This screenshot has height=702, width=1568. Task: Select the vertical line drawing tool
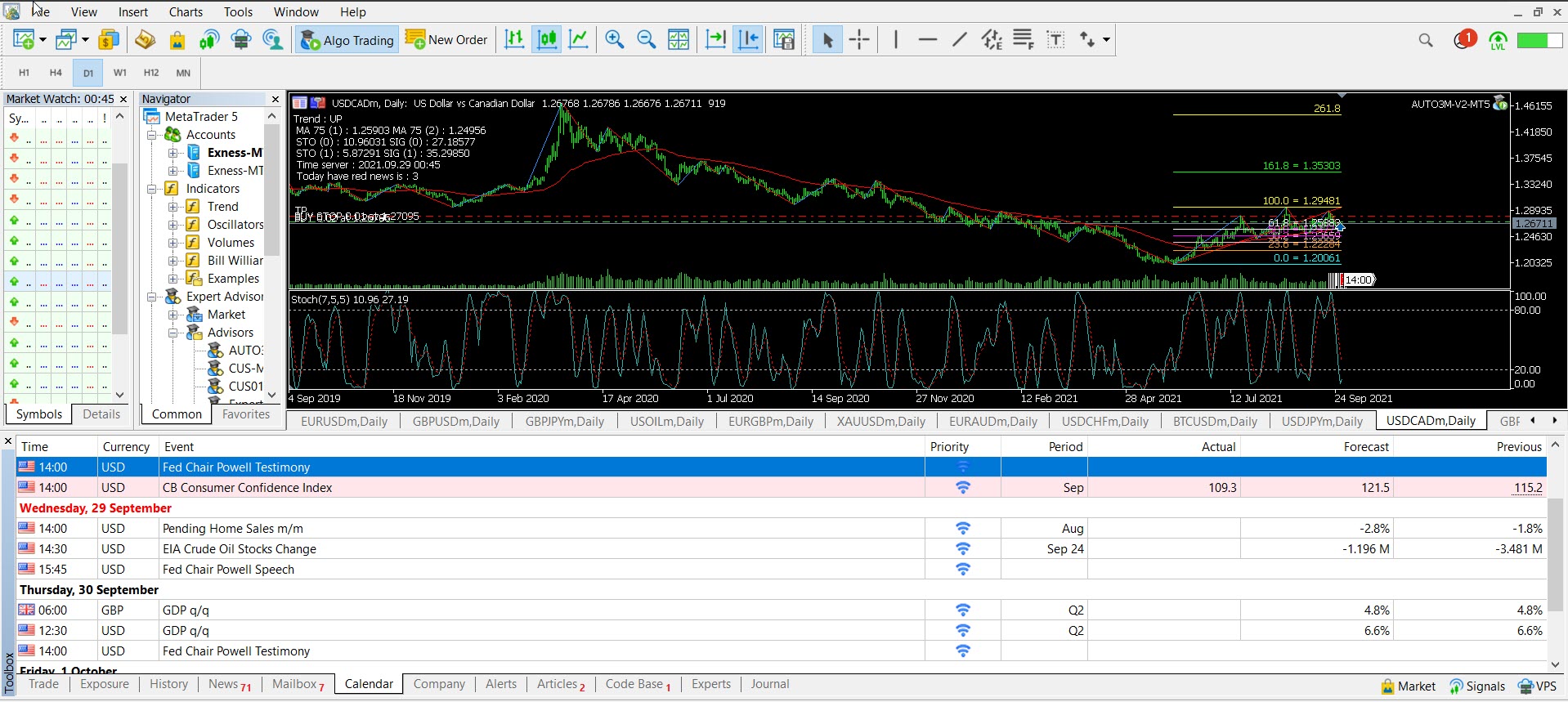[x=896, y=39]
